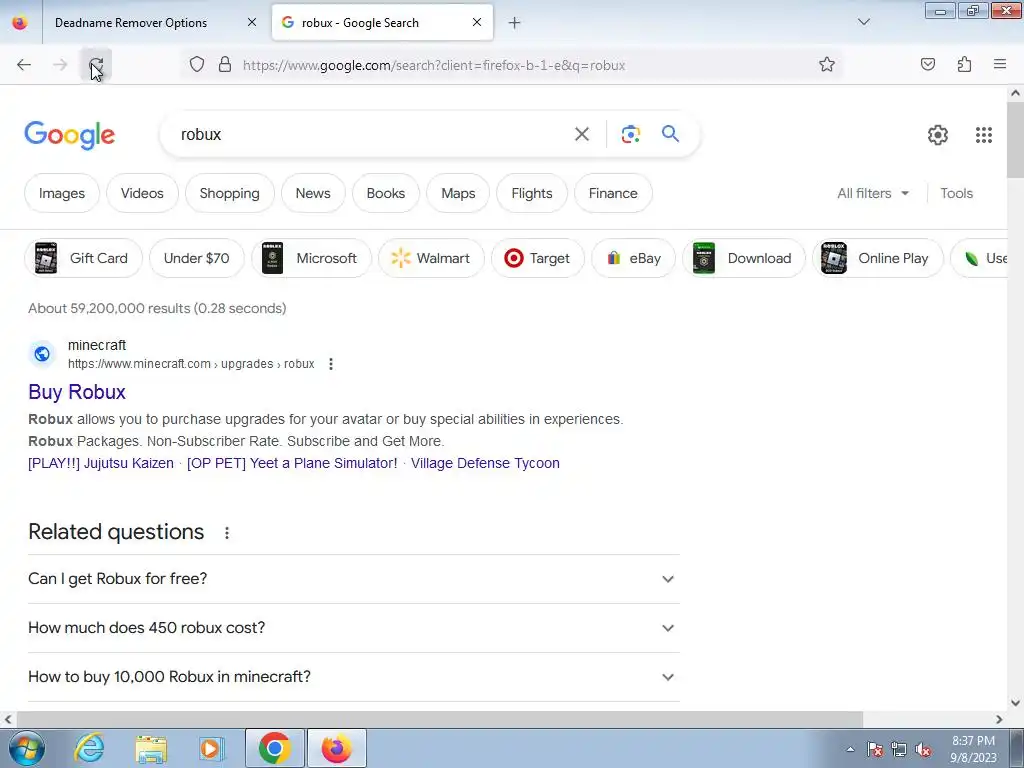Open the Firefox extensions puzzle icon
Image resolution: width=1024 pixels, height=768 pixels.
(x=964, y=64)
